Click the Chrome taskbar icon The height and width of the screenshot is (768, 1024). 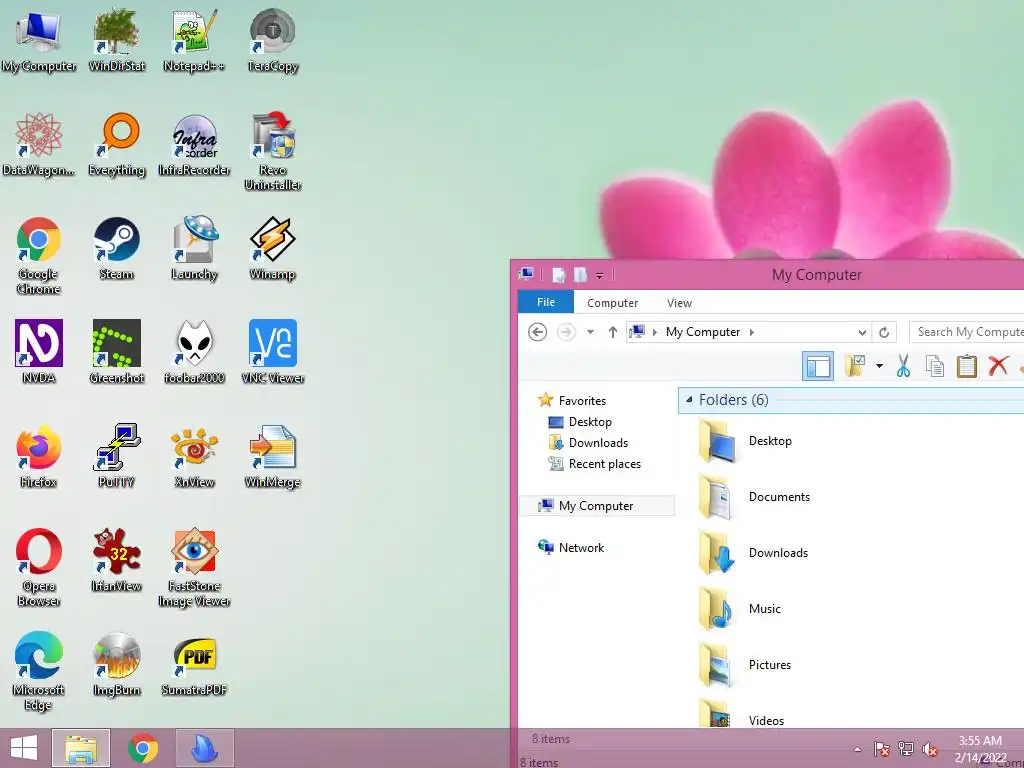click(x=142, y=748)
